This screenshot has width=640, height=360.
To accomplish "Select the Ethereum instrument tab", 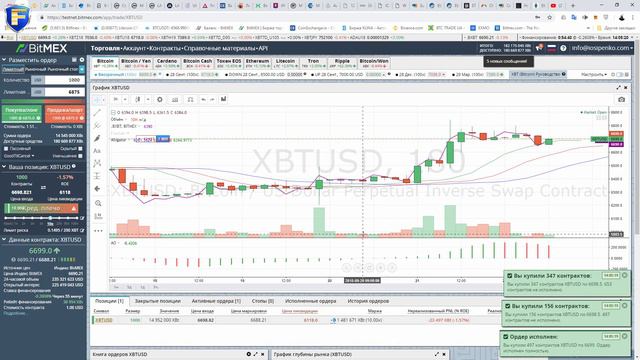I will tap(257, 63).
